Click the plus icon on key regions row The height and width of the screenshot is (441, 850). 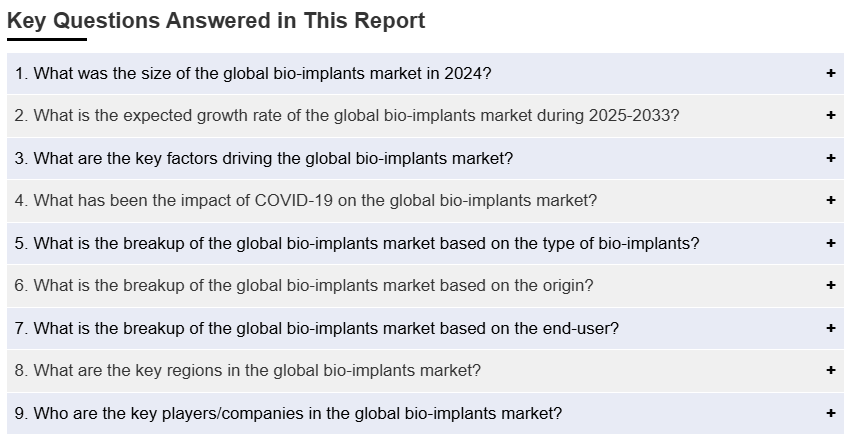tap(831, 370)
